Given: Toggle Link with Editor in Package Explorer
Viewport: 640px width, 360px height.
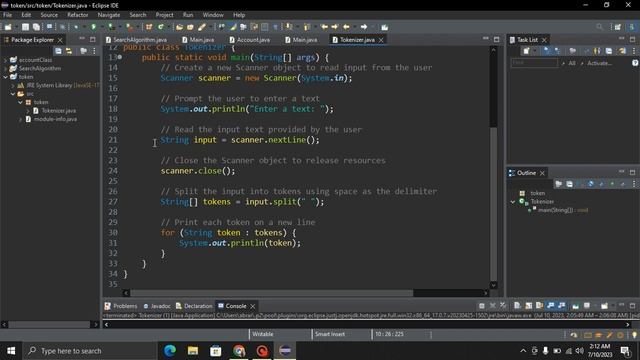Looking at the screenshot, I should (x=69, y=51).
